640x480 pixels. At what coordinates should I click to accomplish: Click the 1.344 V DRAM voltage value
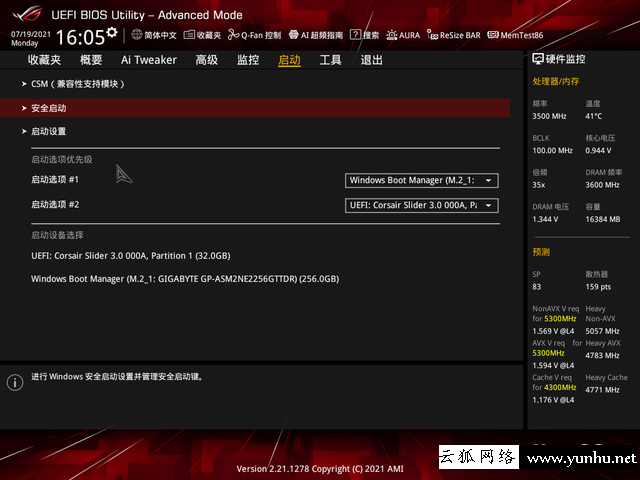point(545,220)
